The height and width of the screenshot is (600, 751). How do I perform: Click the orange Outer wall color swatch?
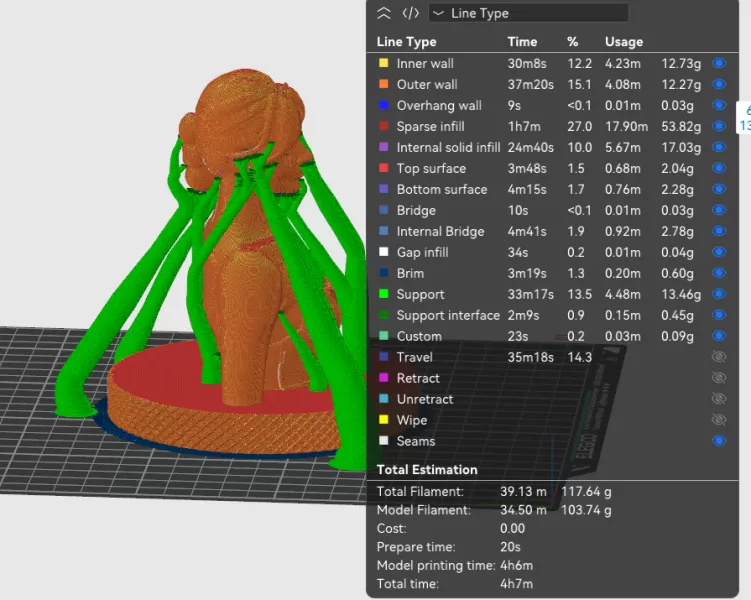click(384, 84)
